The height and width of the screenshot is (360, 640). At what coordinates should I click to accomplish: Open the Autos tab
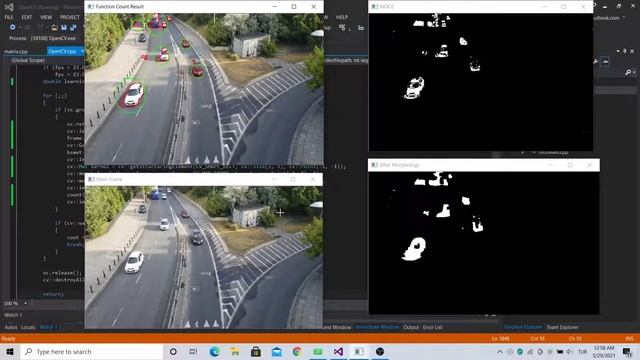(11, 327)
